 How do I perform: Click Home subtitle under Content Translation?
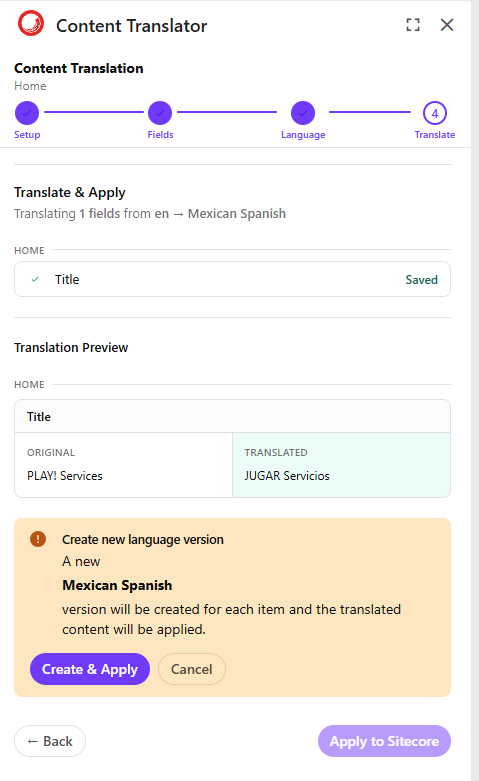click(x=30, y=86)
